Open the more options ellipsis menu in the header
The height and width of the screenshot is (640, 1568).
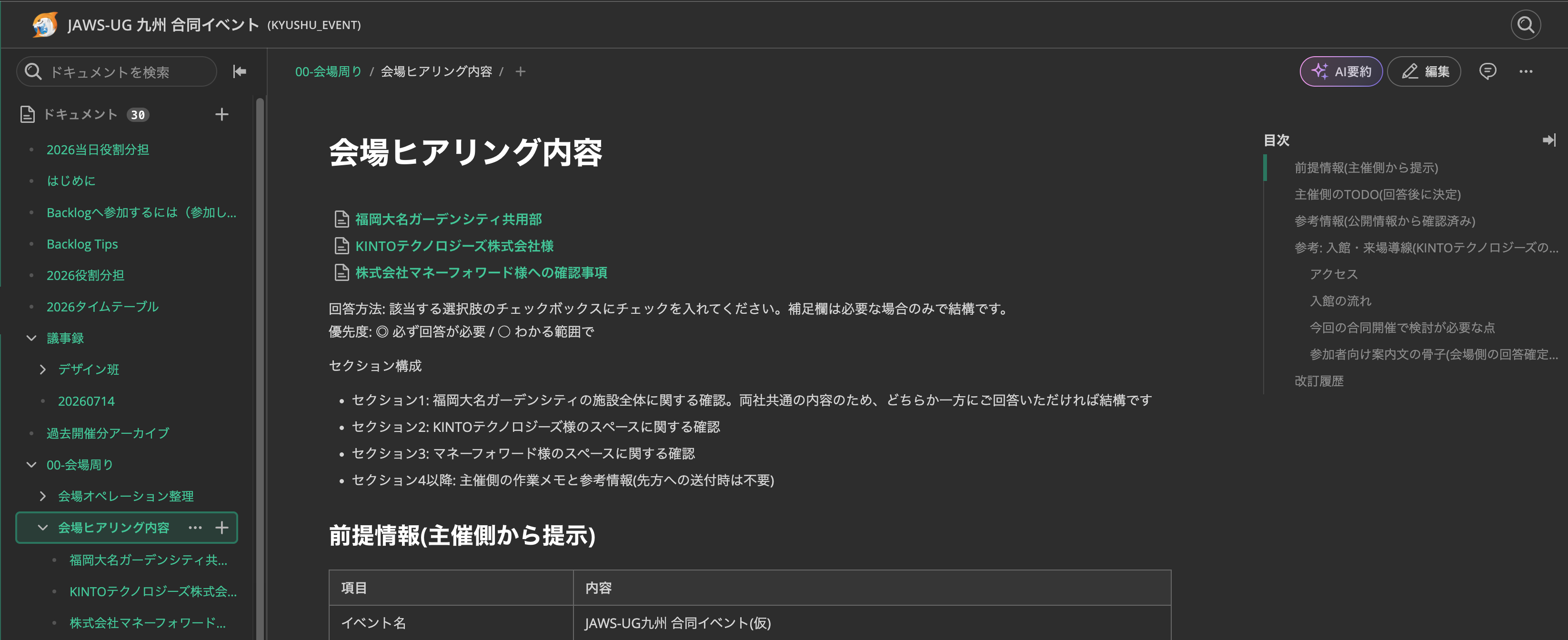pyautogui.click(x=1526, y=72)
